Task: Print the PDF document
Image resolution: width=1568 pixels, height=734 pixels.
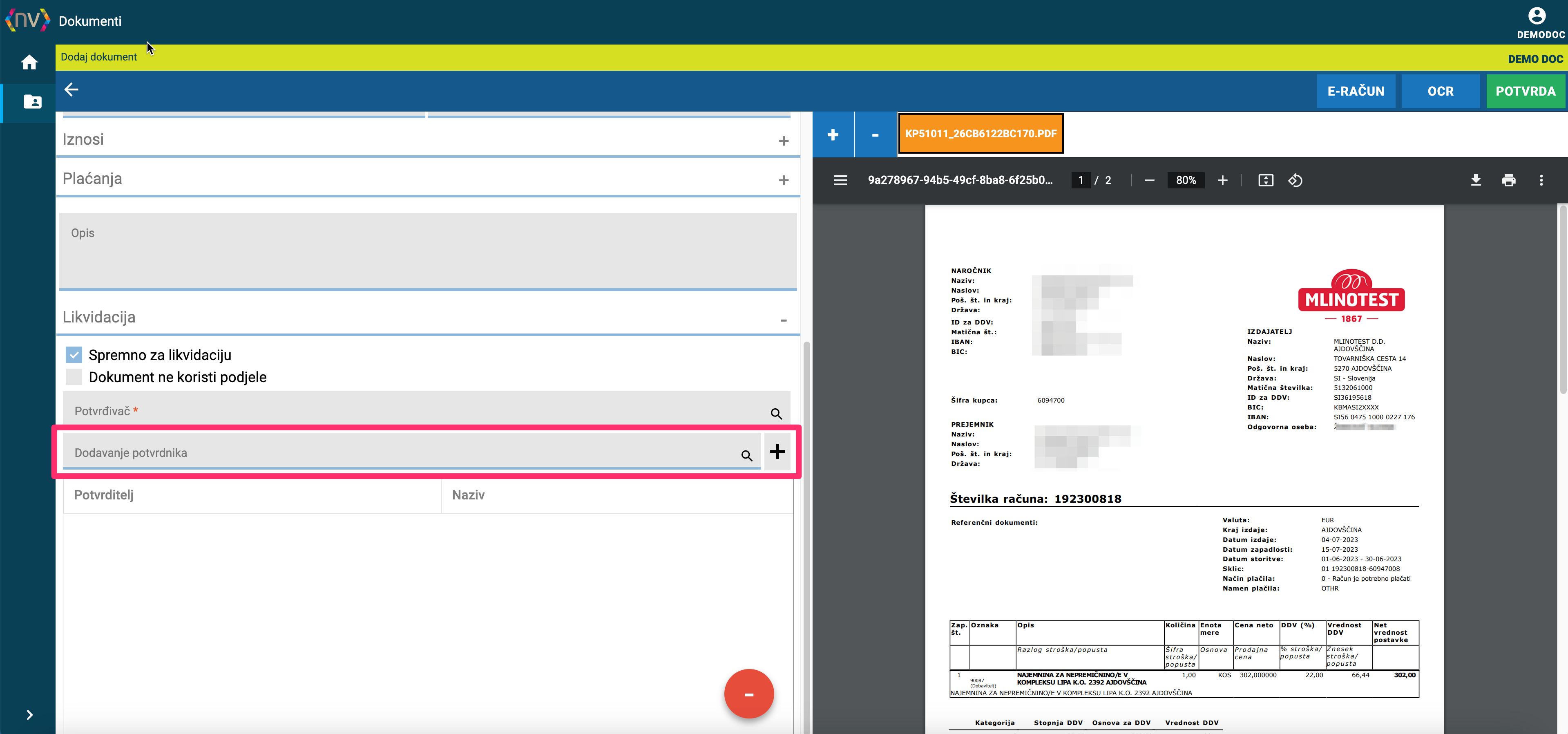Action: [x=1508, y=180]
